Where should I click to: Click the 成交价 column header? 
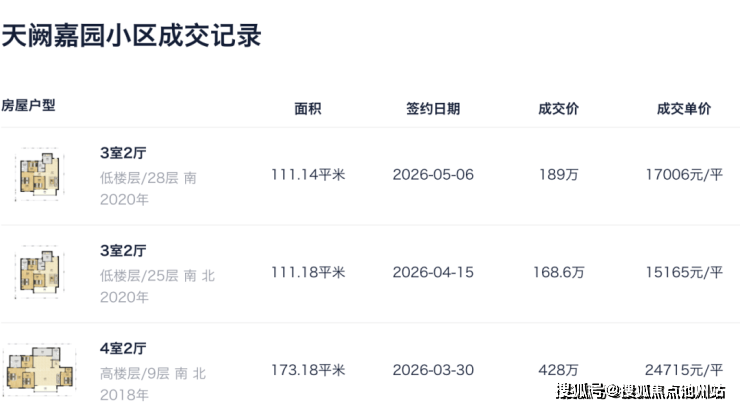(x=558, y=109)
